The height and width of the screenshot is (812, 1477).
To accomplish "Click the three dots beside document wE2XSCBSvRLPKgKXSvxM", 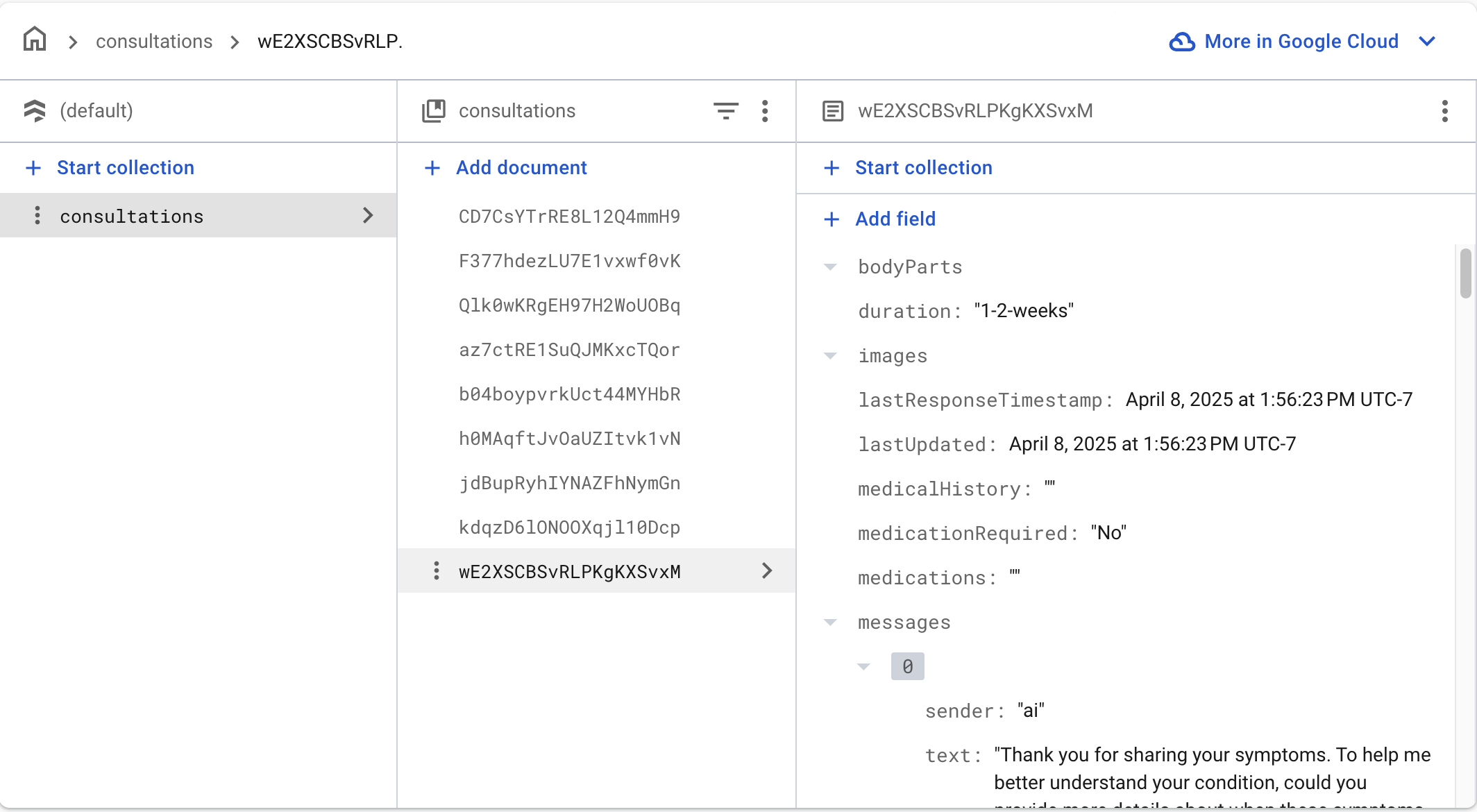I will [436, 571].
